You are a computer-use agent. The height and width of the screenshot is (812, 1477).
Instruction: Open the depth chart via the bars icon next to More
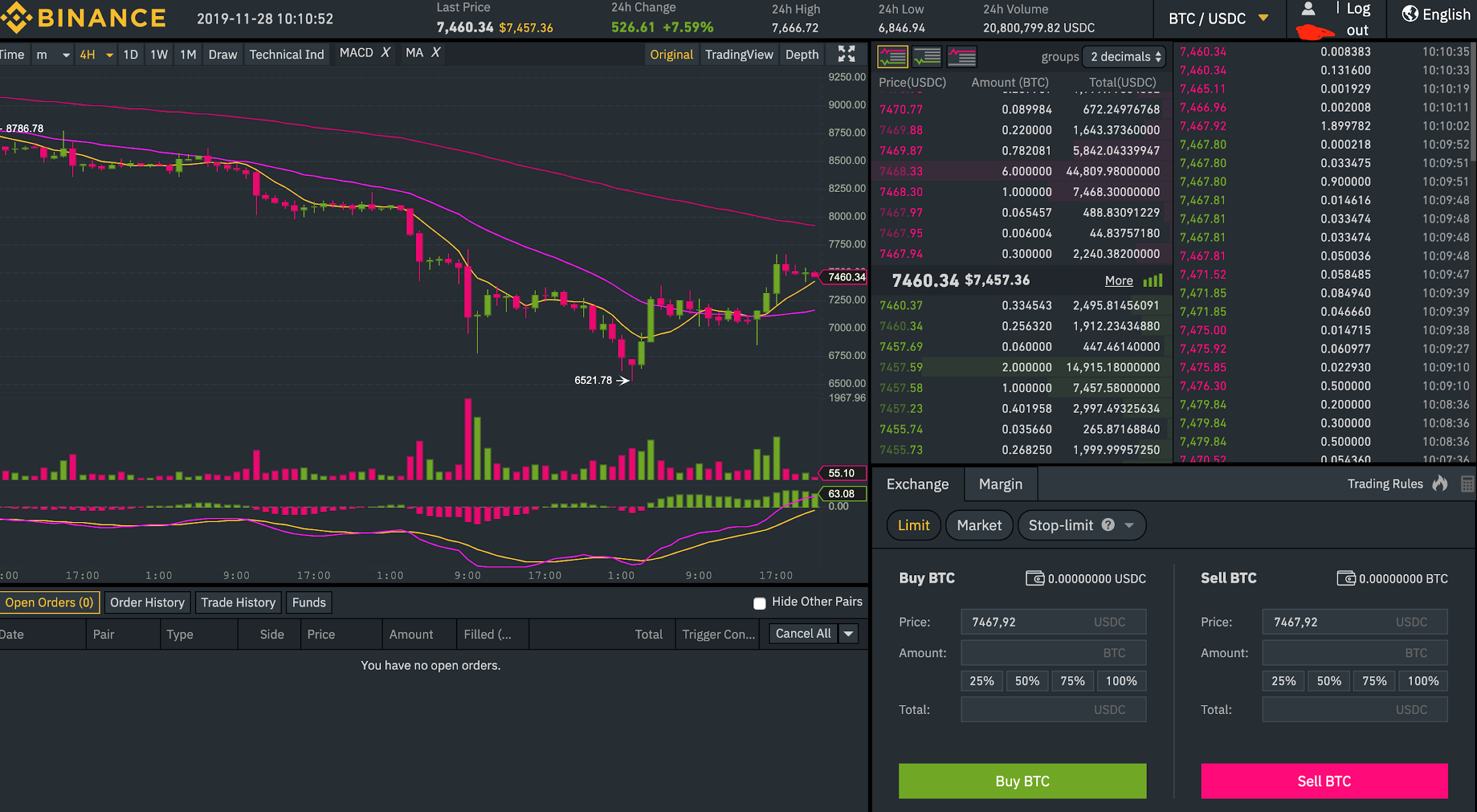pos(1153,281)
